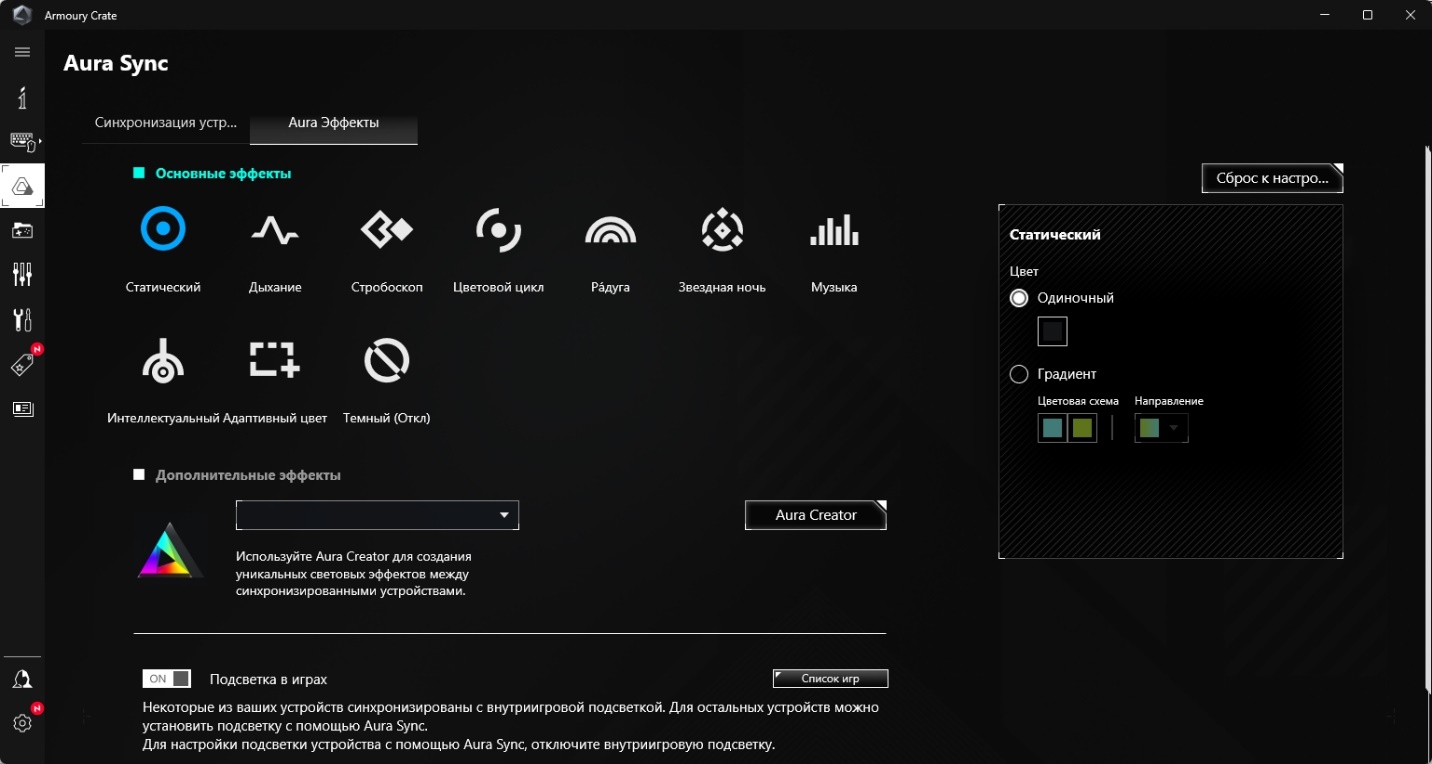Screen dimensions: 1432x764
Task: Click the Направление label
Action: (x=1169, y=401)
